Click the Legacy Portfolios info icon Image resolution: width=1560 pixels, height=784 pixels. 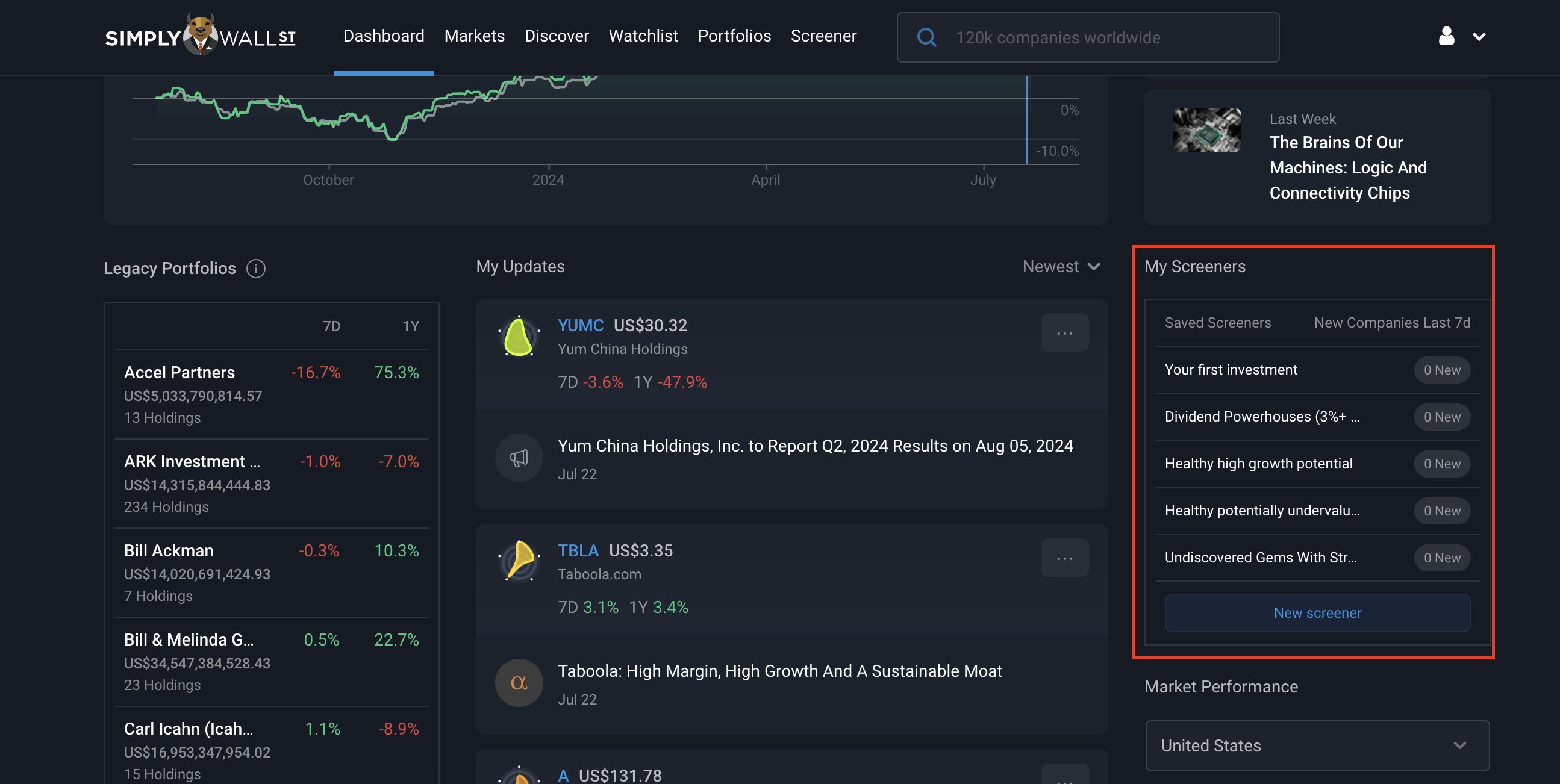[x=255, y=268]
